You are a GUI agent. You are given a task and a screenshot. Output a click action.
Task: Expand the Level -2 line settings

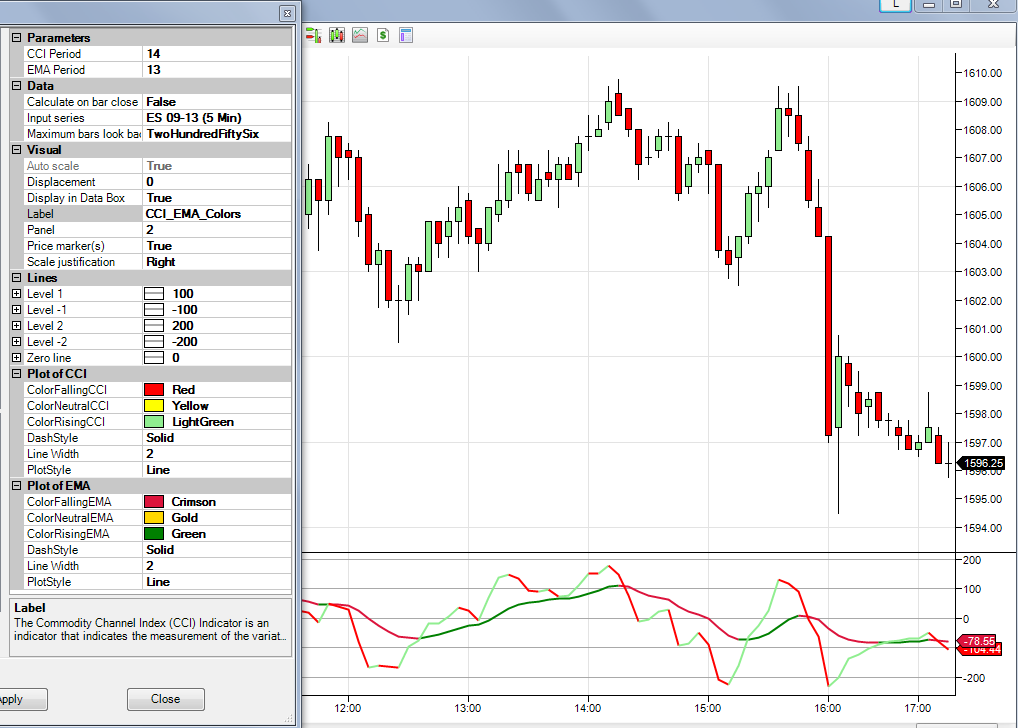[x=17, y=342]
